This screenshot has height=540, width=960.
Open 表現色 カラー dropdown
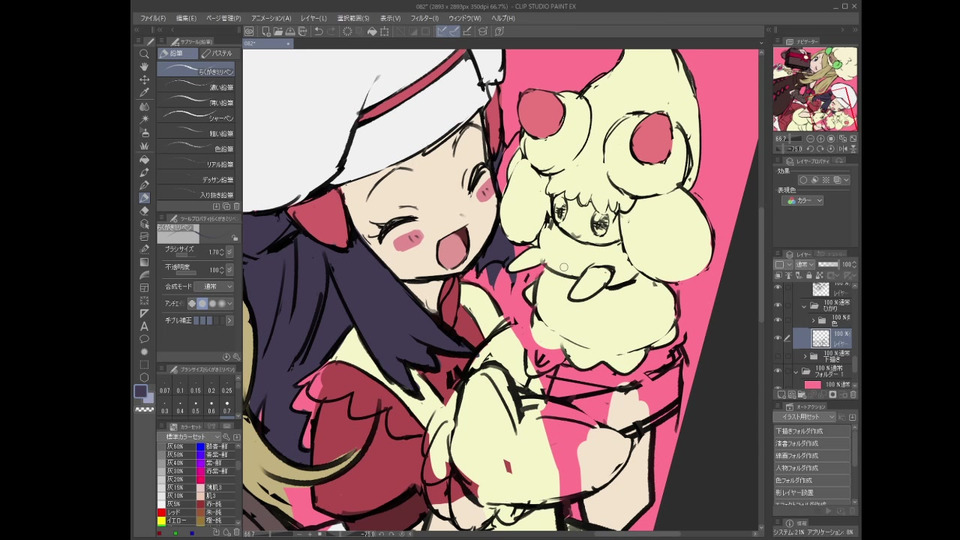click(803, 201)
